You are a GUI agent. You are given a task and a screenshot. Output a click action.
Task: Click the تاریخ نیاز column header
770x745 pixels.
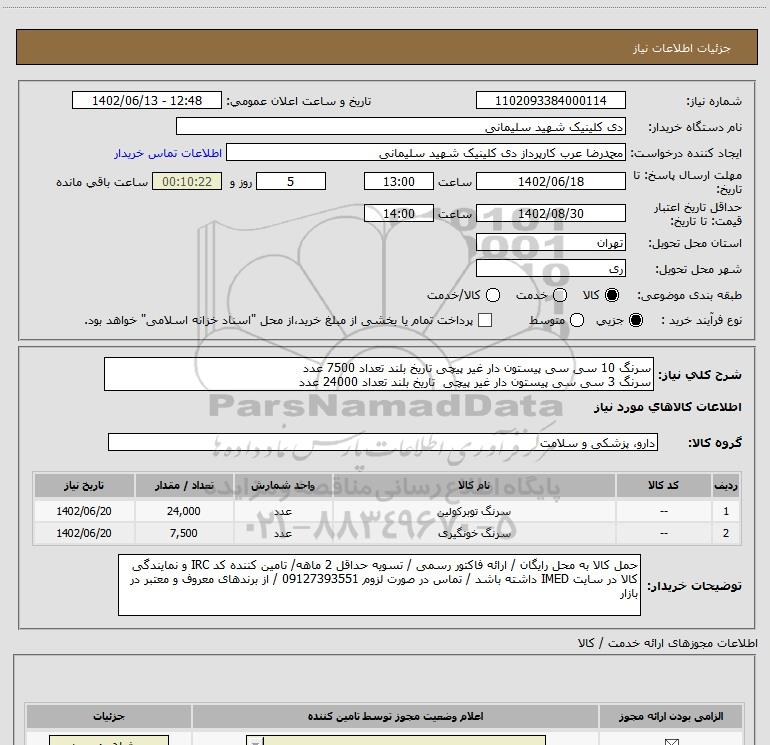(84, 485)
